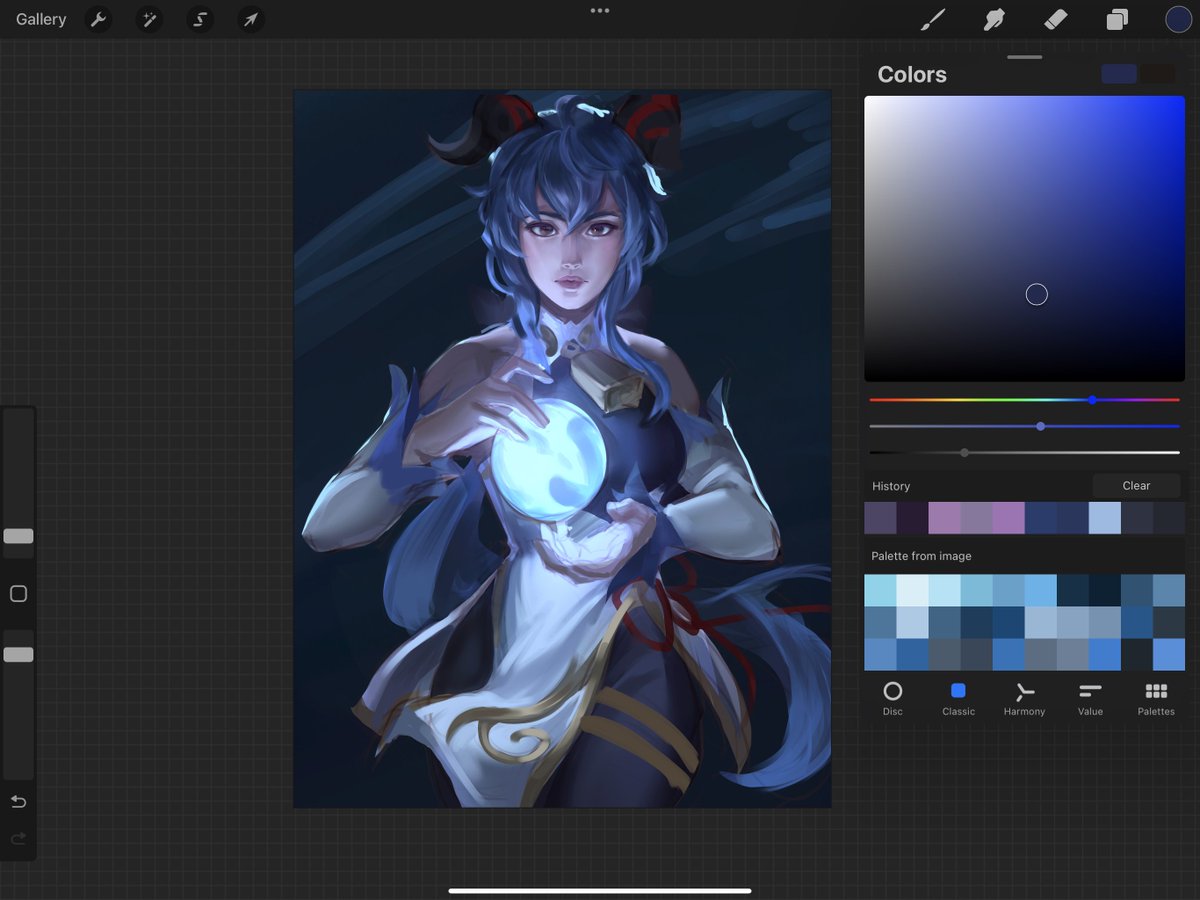
Task: Switch to the Value color tab
Action: click(1090, 698)
